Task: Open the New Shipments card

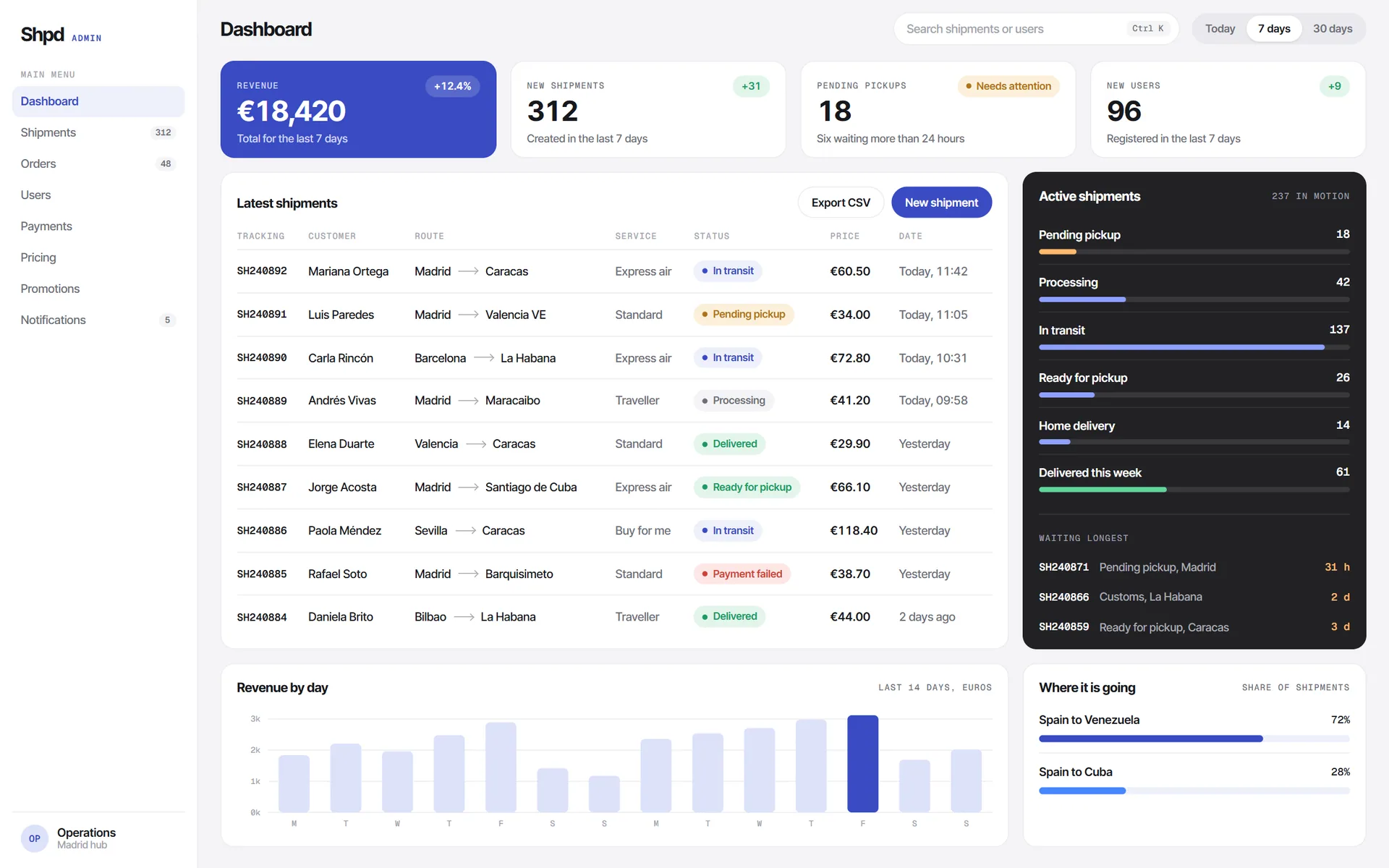Action: pos(648,109)
